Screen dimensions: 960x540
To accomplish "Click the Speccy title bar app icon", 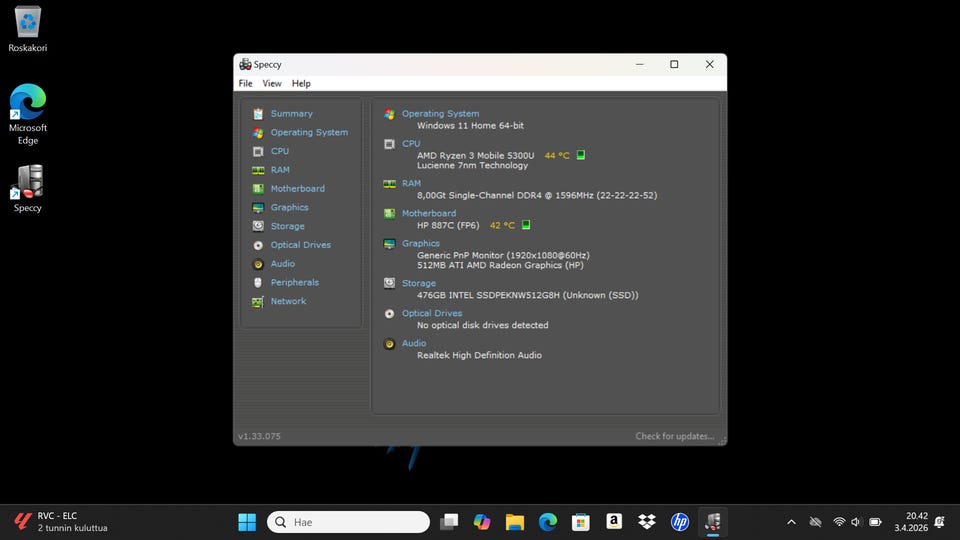I will tap(246, 64).
